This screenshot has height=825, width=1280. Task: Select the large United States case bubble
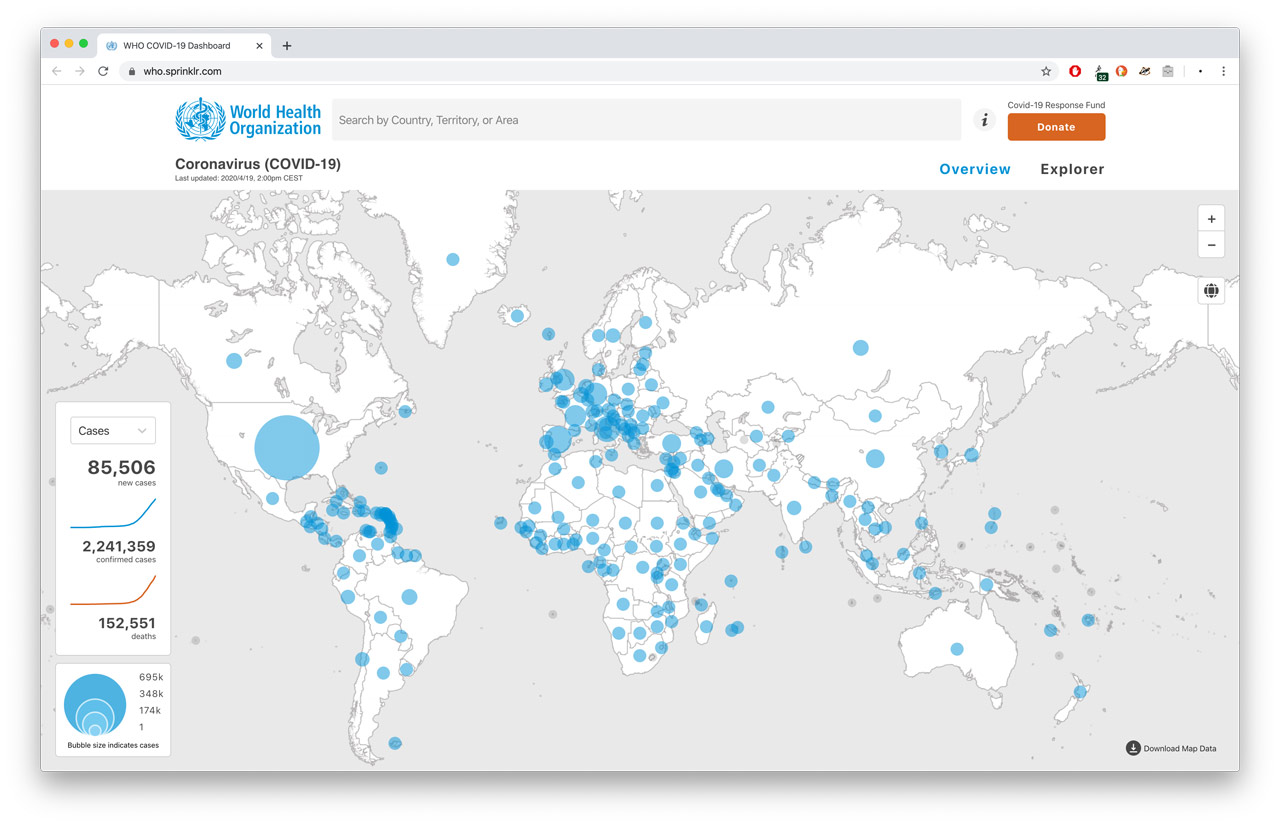(x=287, y=448)
